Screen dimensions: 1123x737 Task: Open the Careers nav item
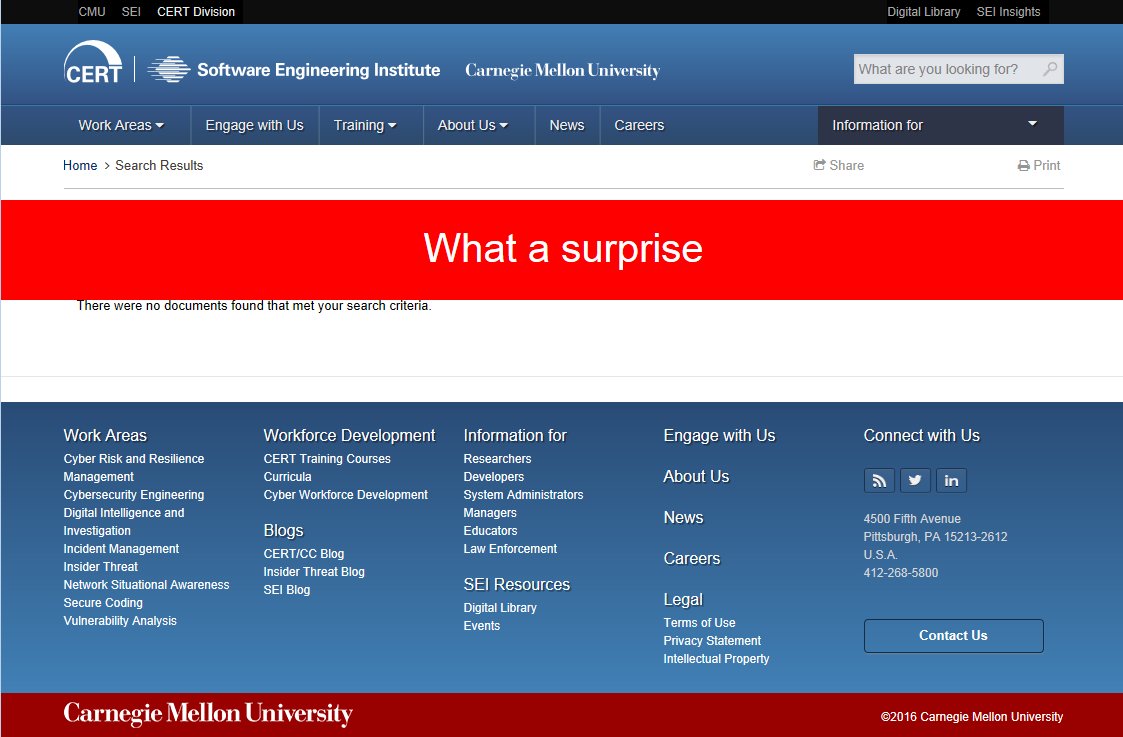(x=639, y=125)
